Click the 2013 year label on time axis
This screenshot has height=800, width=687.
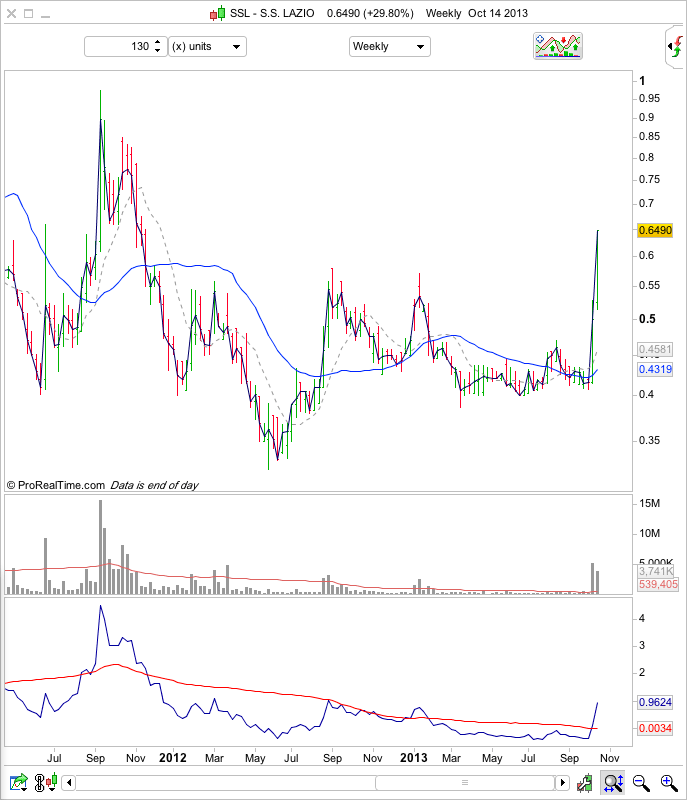point(414,758)
